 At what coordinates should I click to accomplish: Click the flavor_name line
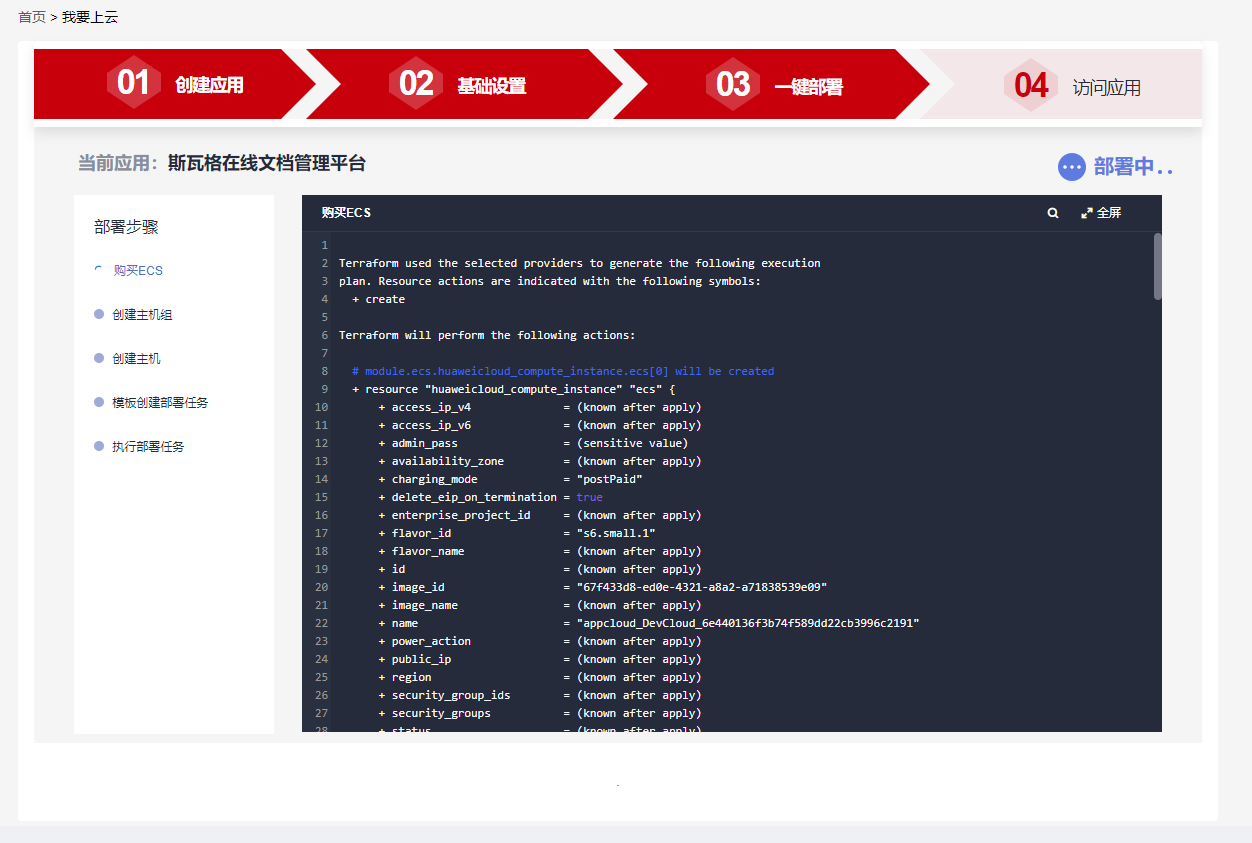540,551
